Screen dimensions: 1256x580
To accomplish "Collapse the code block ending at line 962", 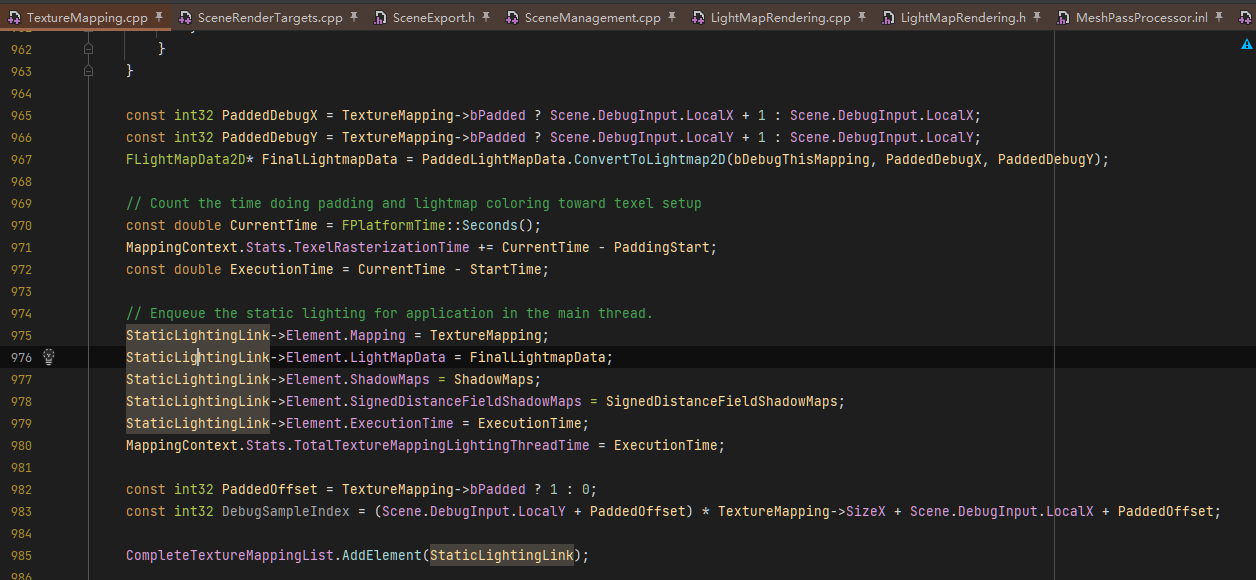I will [88, 49].
